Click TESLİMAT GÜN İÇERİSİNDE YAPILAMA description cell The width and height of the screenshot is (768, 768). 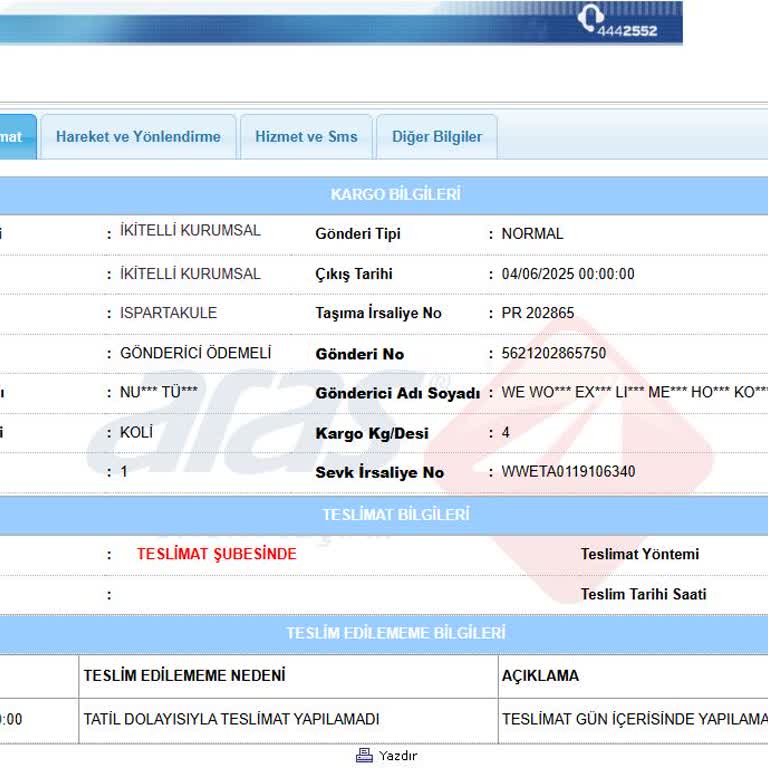(633, 720)
